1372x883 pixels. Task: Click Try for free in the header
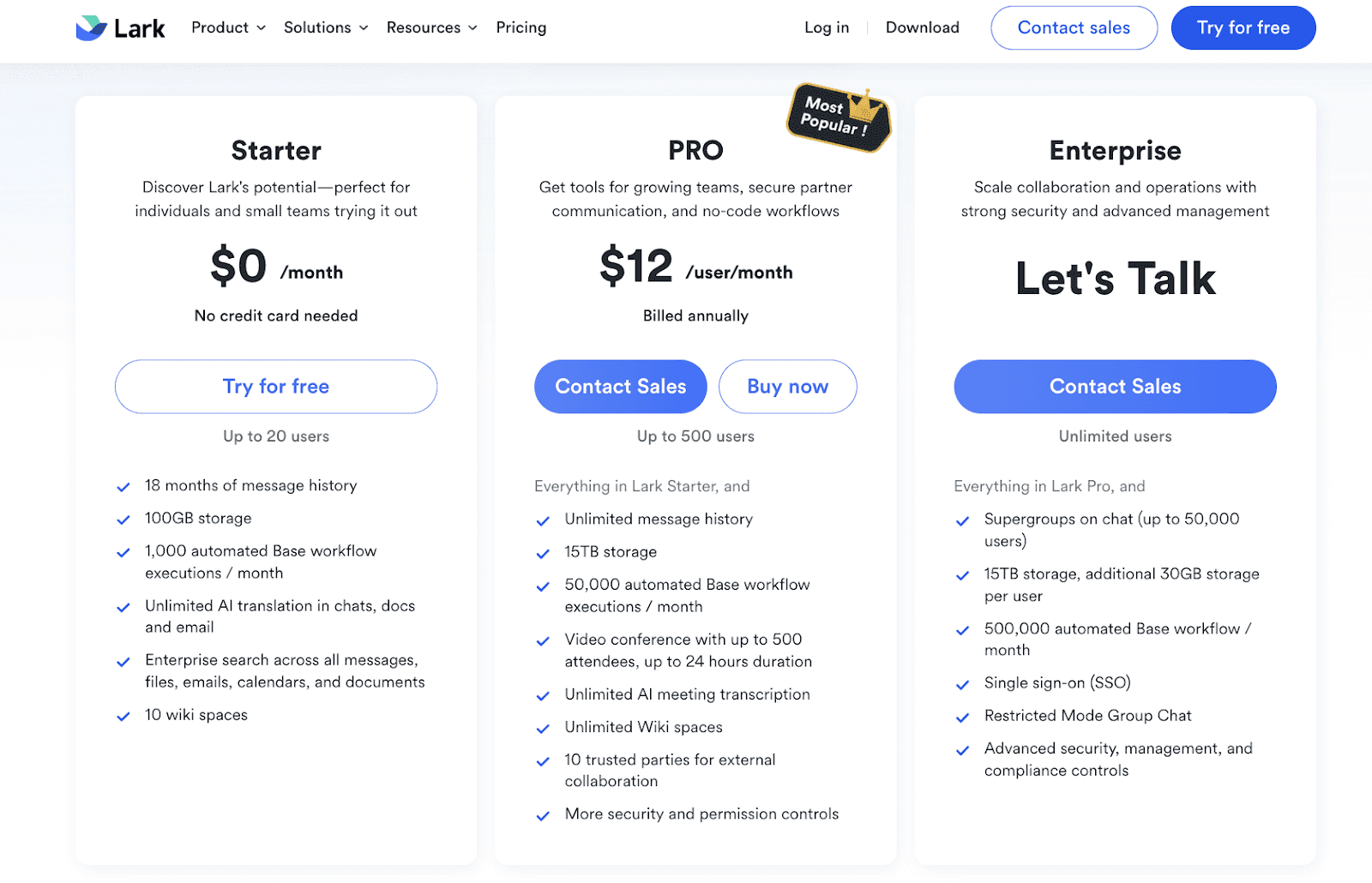[x=1243, y=27]
